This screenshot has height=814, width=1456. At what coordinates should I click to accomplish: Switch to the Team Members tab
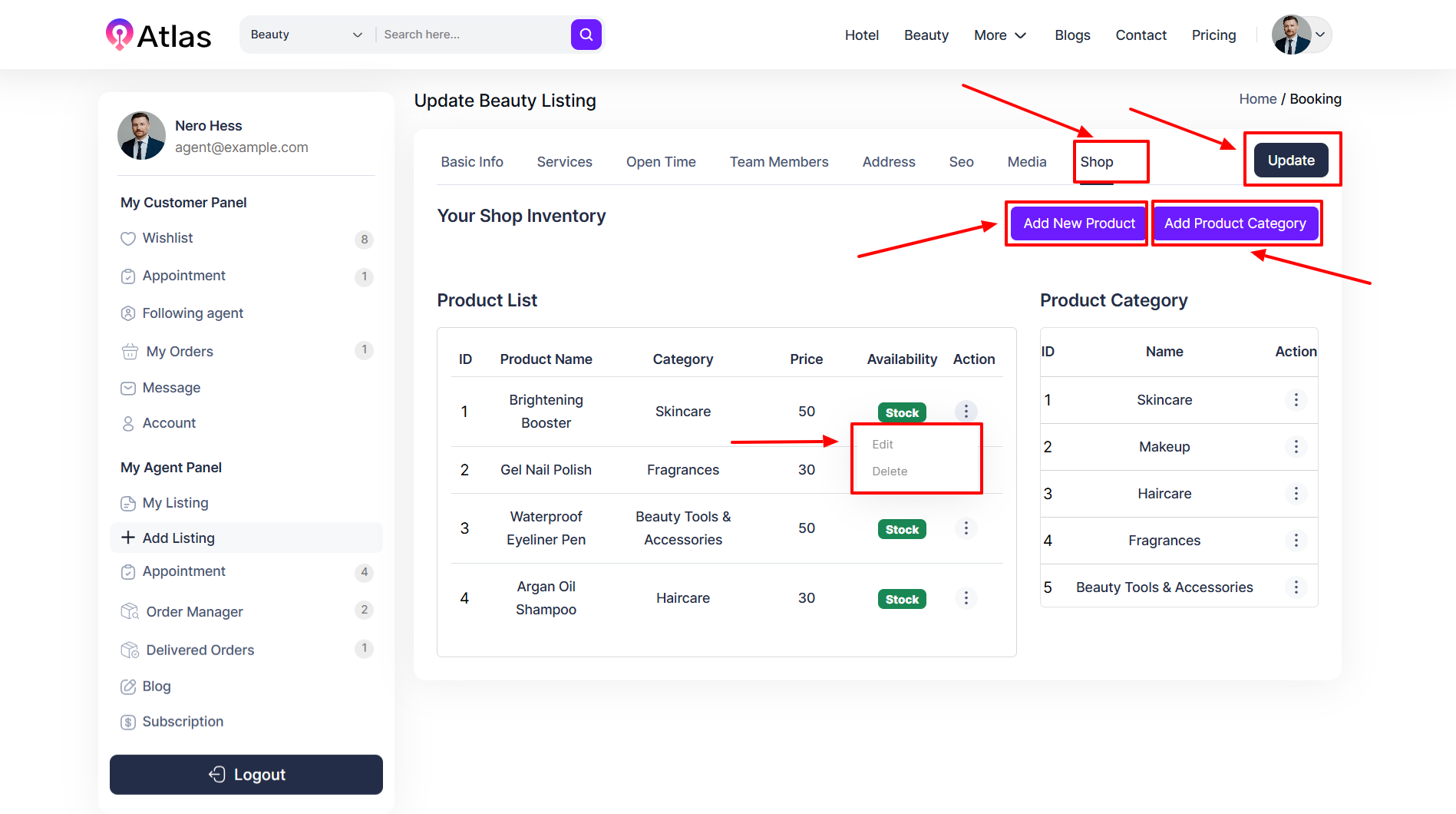[778, 162]
